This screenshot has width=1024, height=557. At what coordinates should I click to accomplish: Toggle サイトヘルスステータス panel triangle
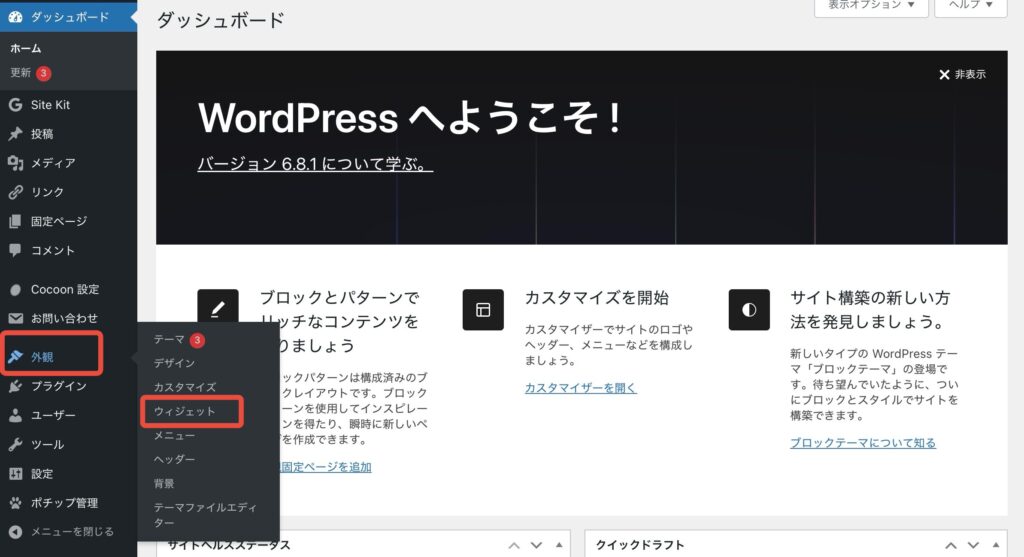click(559, 545)
